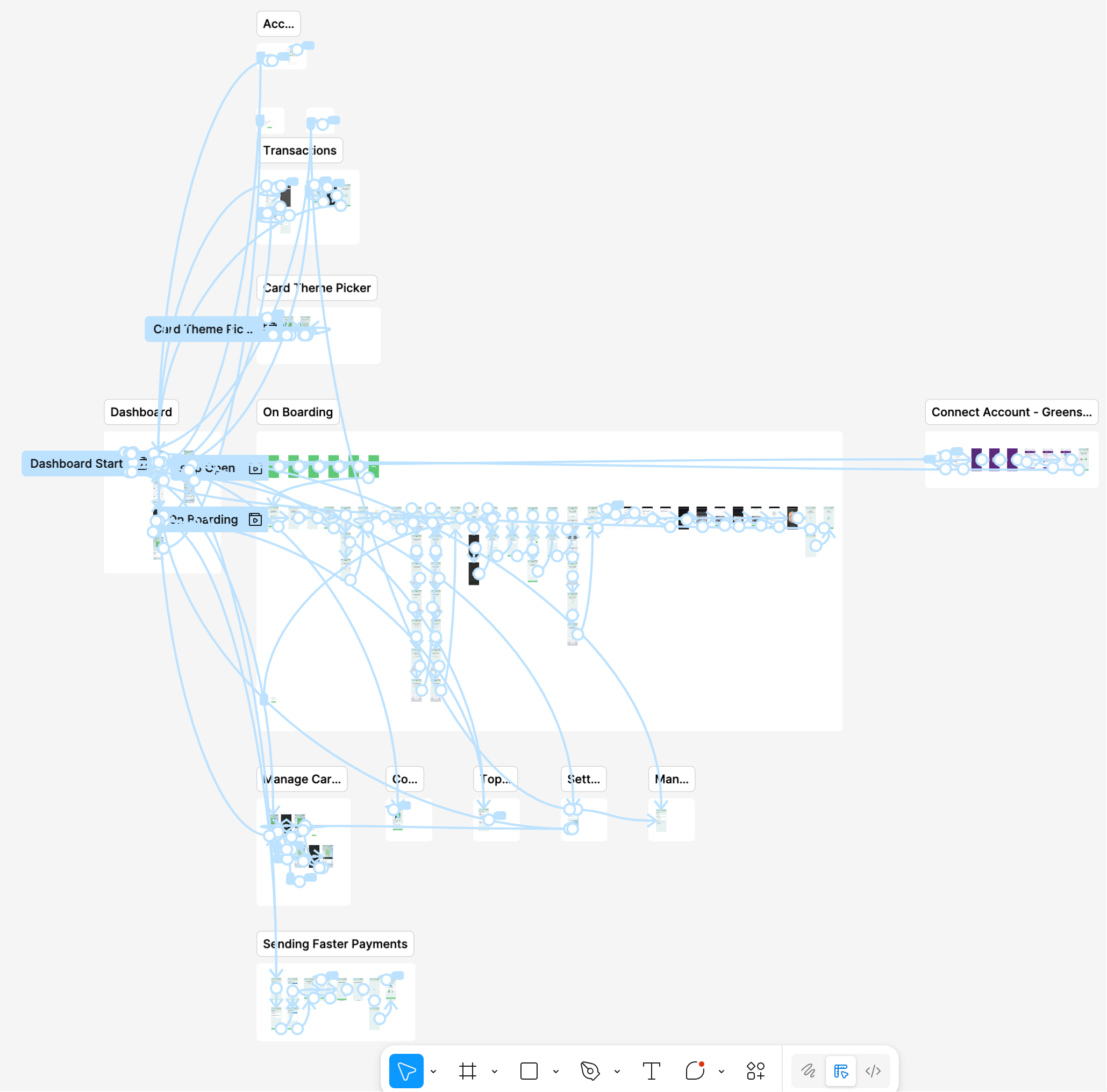Expand the Pen tool options chevron

[x=617, y=1070]
